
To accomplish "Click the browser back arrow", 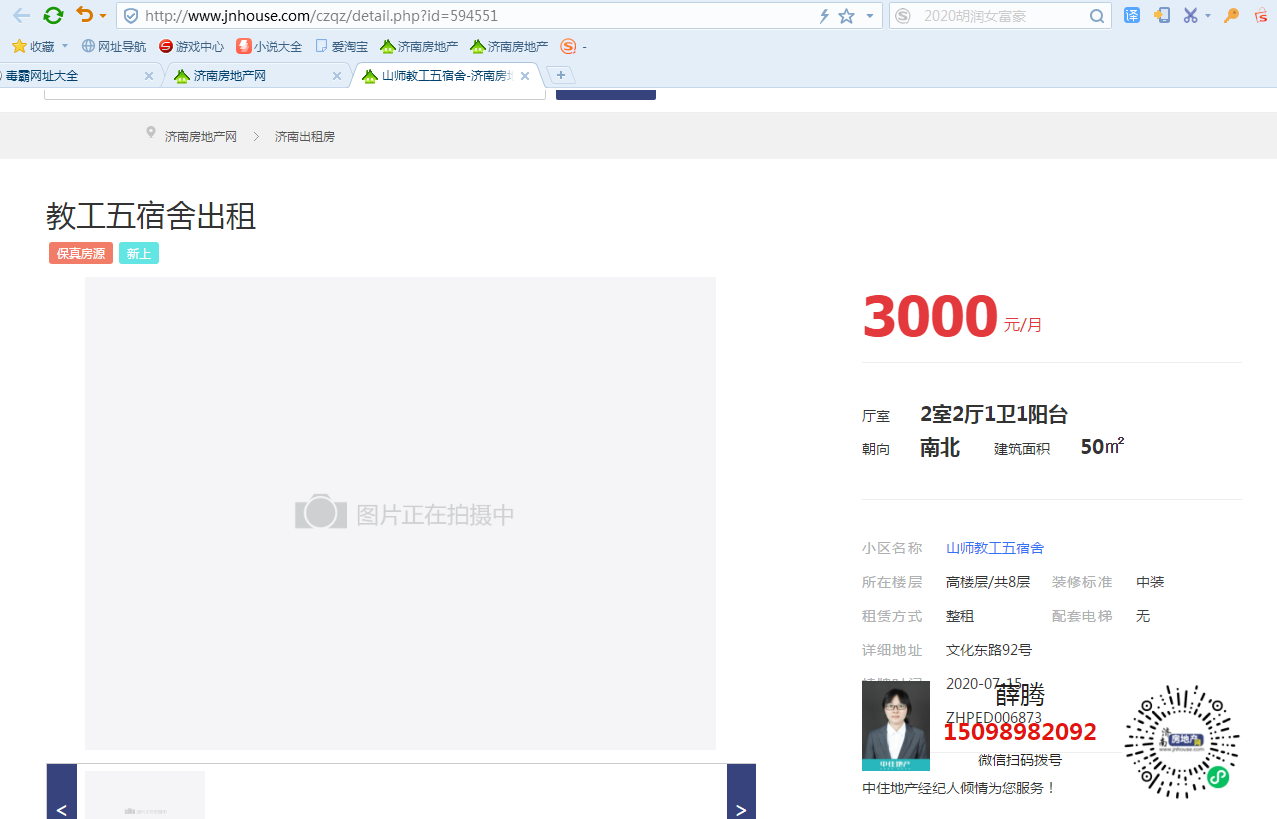I will point(20,15).
